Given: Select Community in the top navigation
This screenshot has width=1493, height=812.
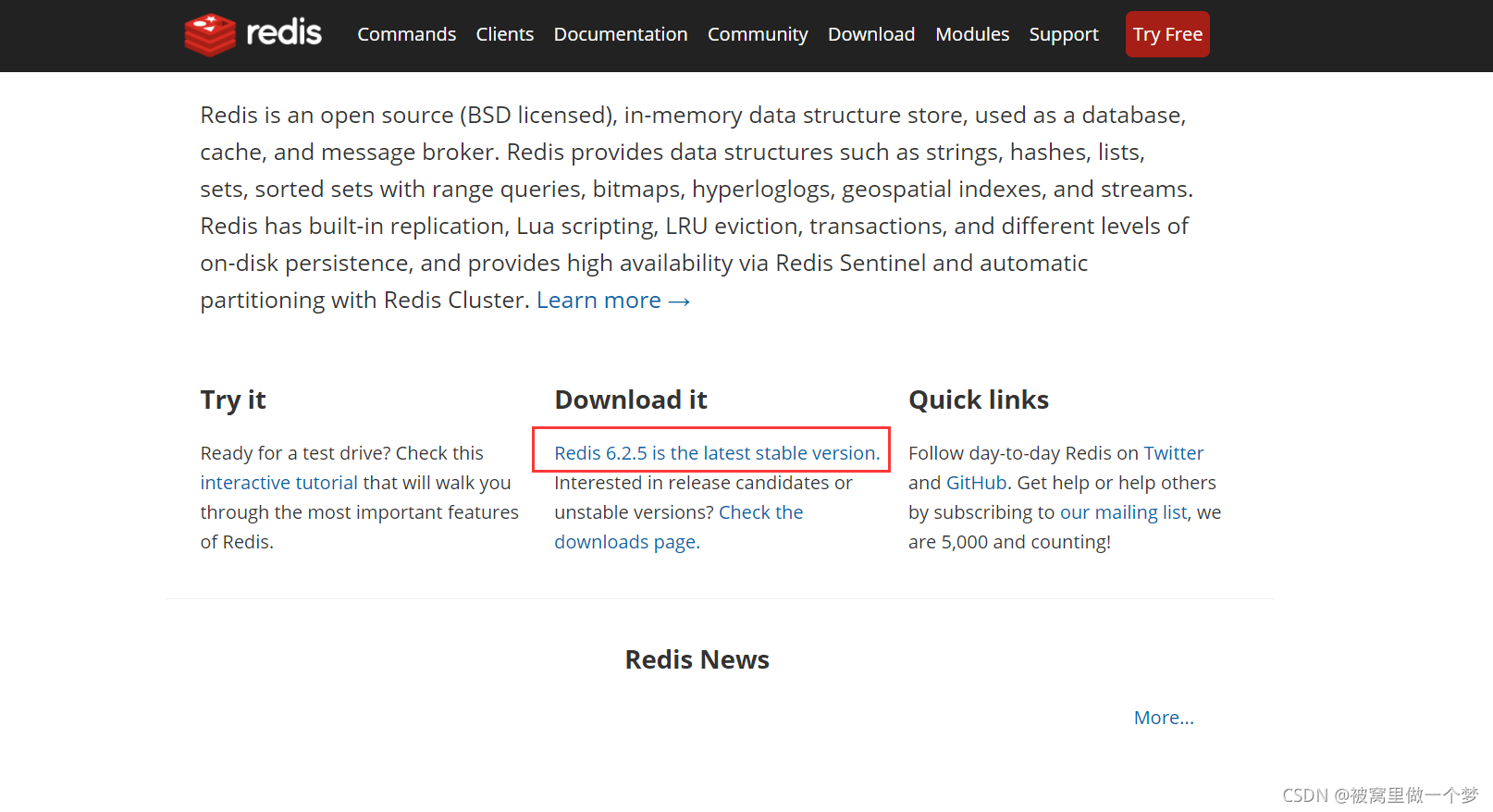Looking at the screenshot, I should pos(758,34).
